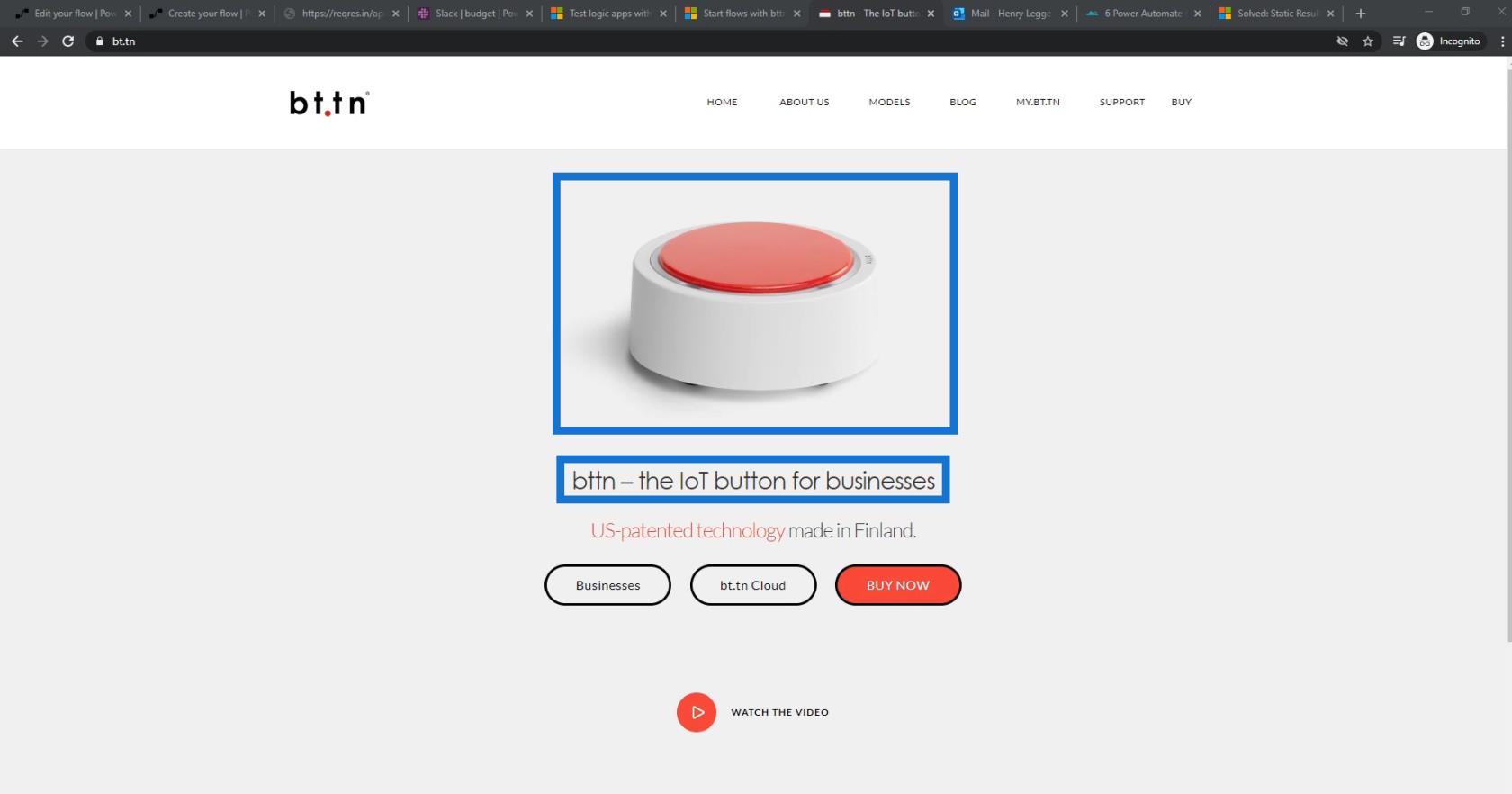The height and width of the screenshot is (794, 1512).
Task: Open the BUY menu item
Action: (x=1182, y=103)
